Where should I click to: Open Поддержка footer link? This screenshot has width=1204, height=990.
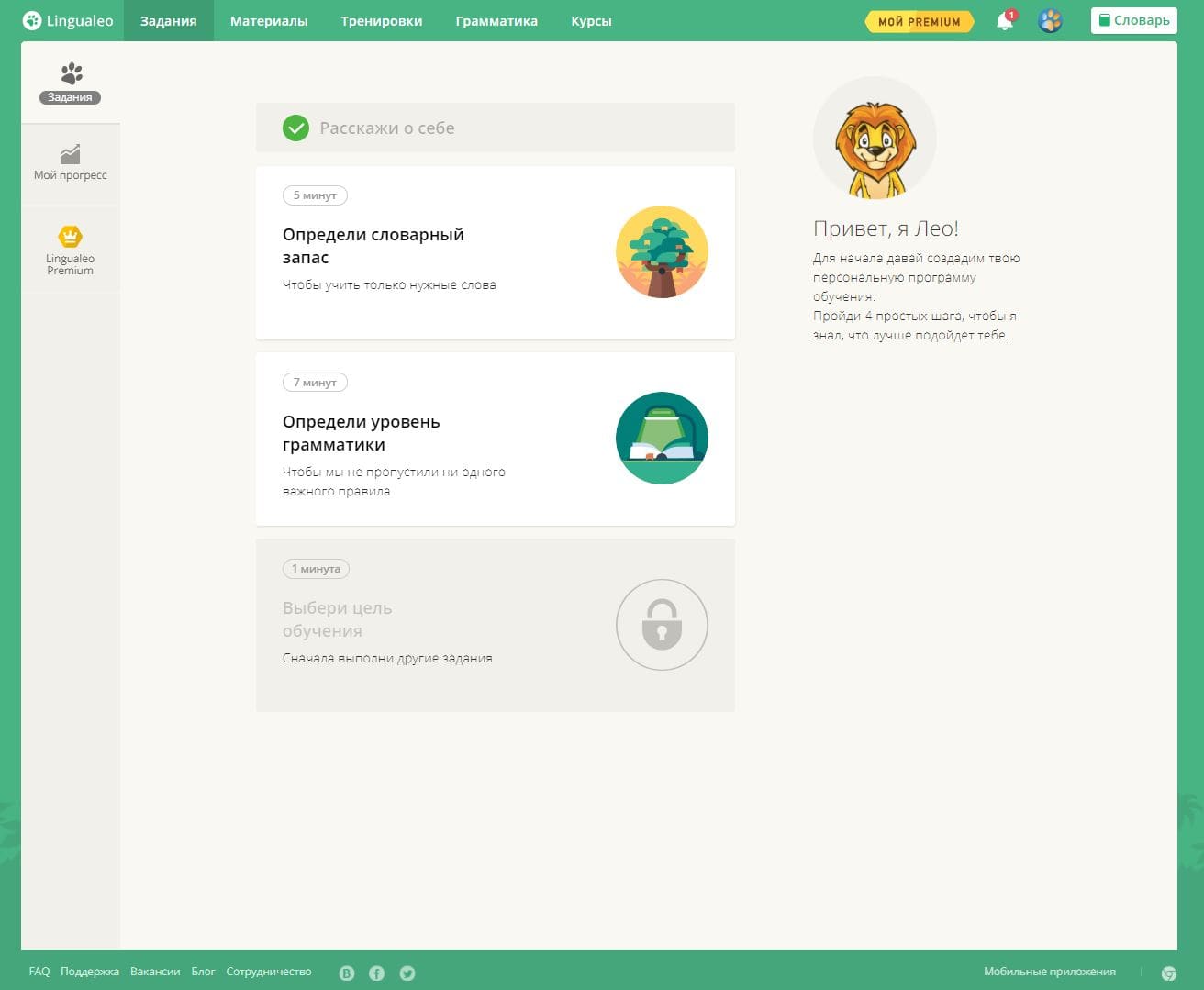90,972
